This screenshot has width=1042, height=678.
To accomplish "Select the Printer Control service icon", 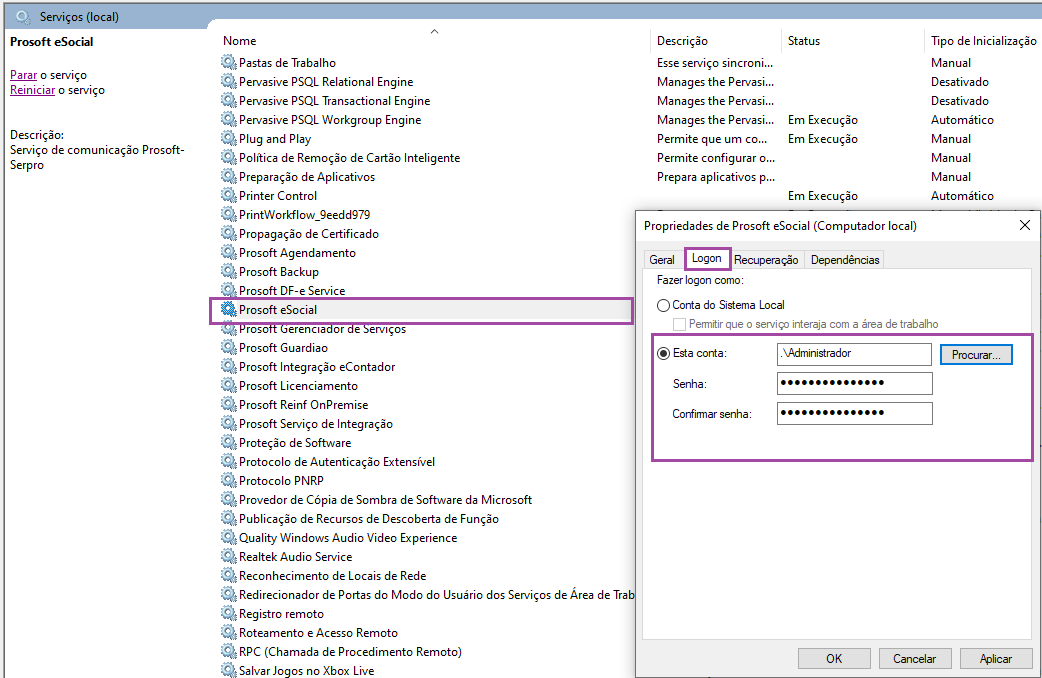I will 229,195.
